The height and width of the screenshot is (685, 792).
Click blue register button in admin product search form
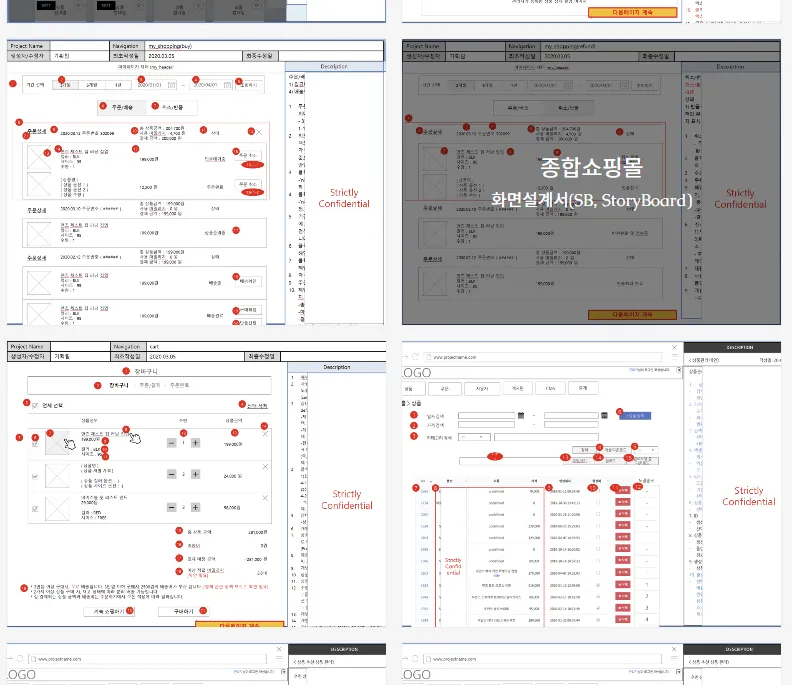635,415
